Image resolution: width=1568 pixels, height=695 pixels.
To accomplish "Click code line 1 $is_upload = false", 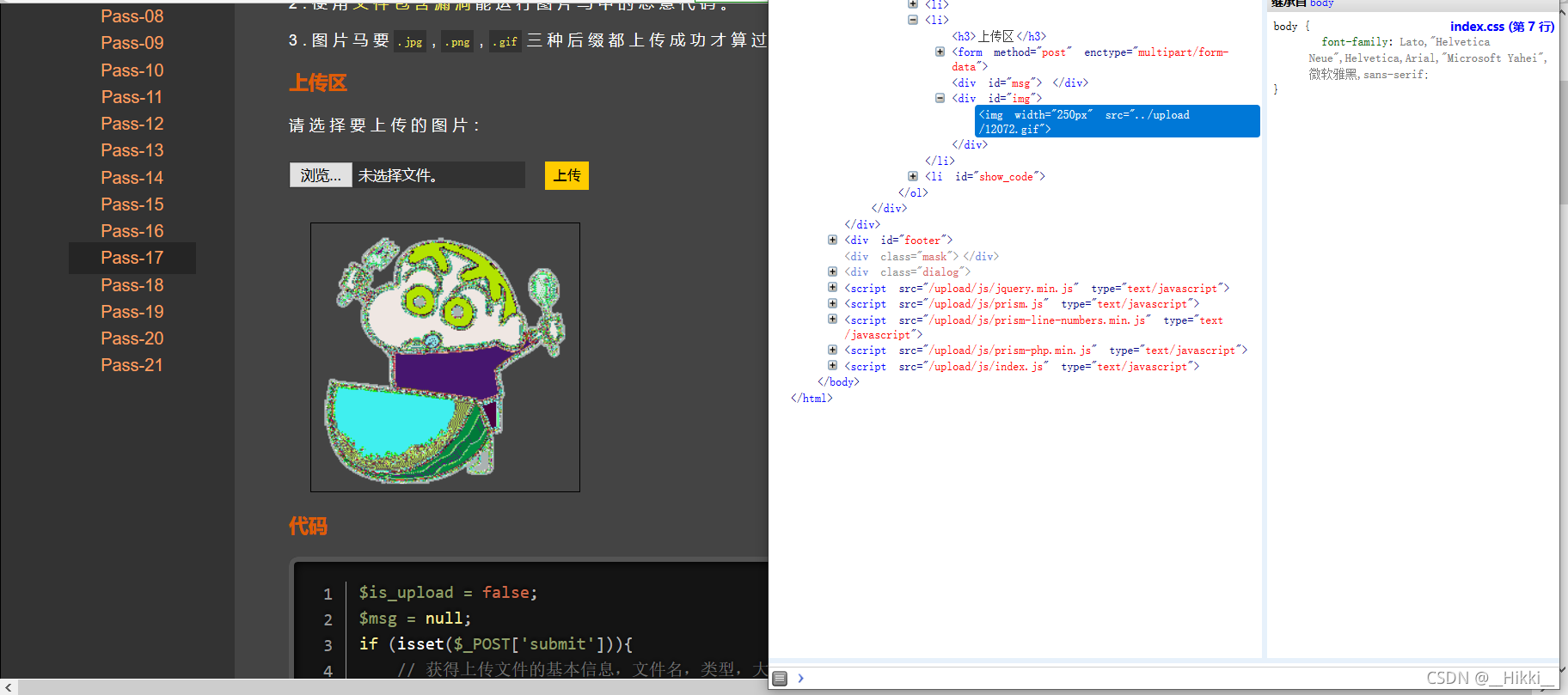I will click(x=448, y=593).
